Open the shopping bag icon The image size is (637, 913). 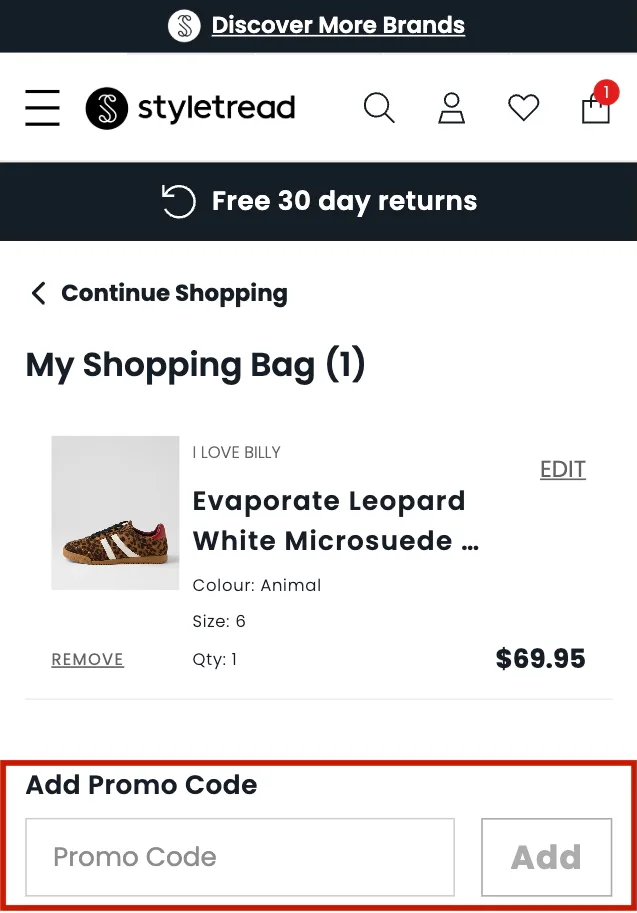[595, 109]
